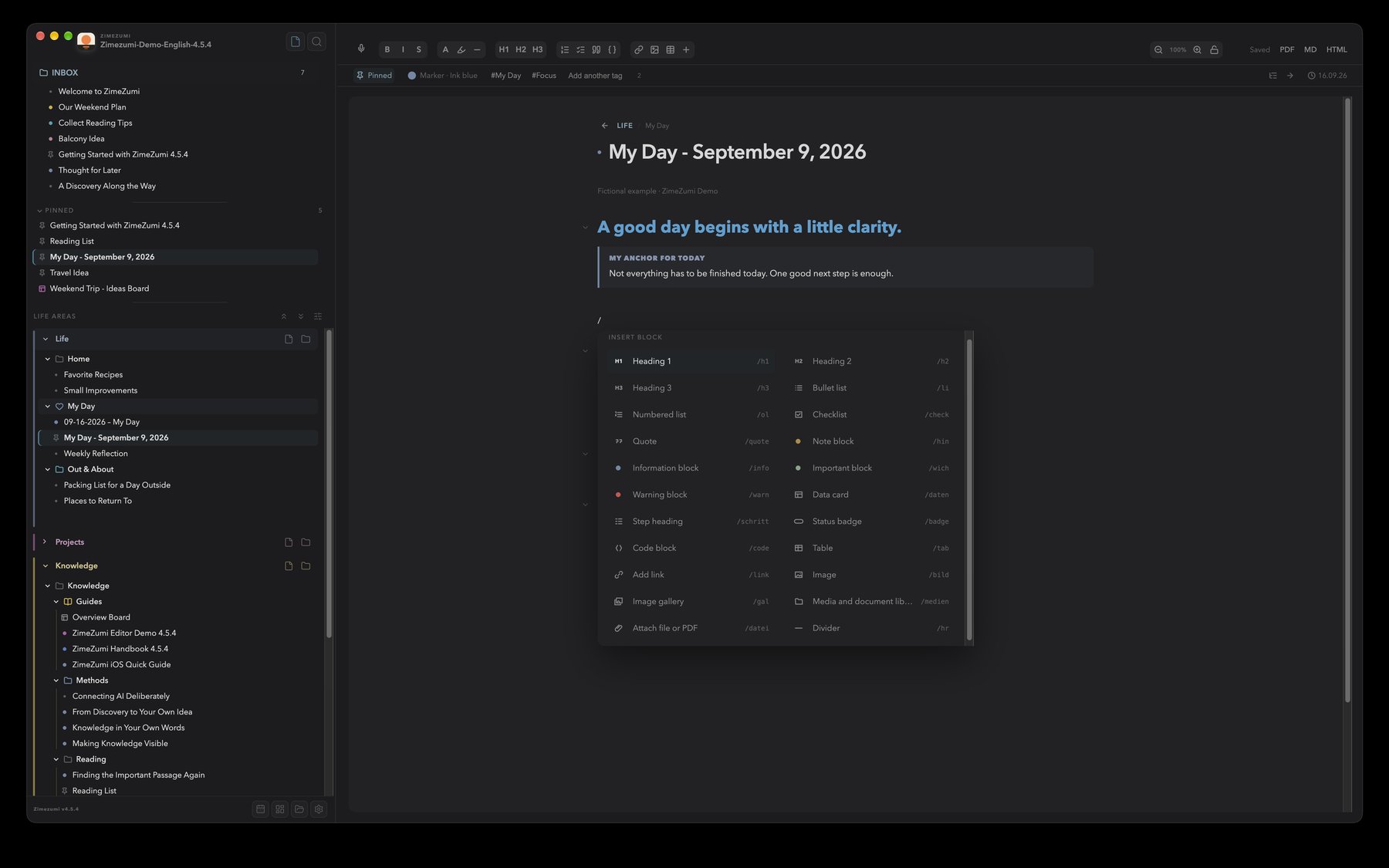The width and height of the screenshot is (1389, 868).
Task: Insert a checklist from the toolbar
Action: pyautogui.click(x=580, y=49)
